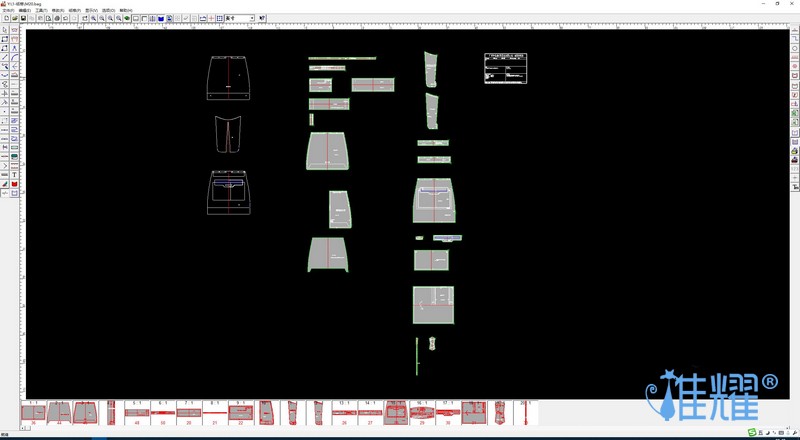Image resolution: width=800 pixels, height=440 pixels.
Task: Click the red book icon in left toolbox
Action: [x=14, y=184]
